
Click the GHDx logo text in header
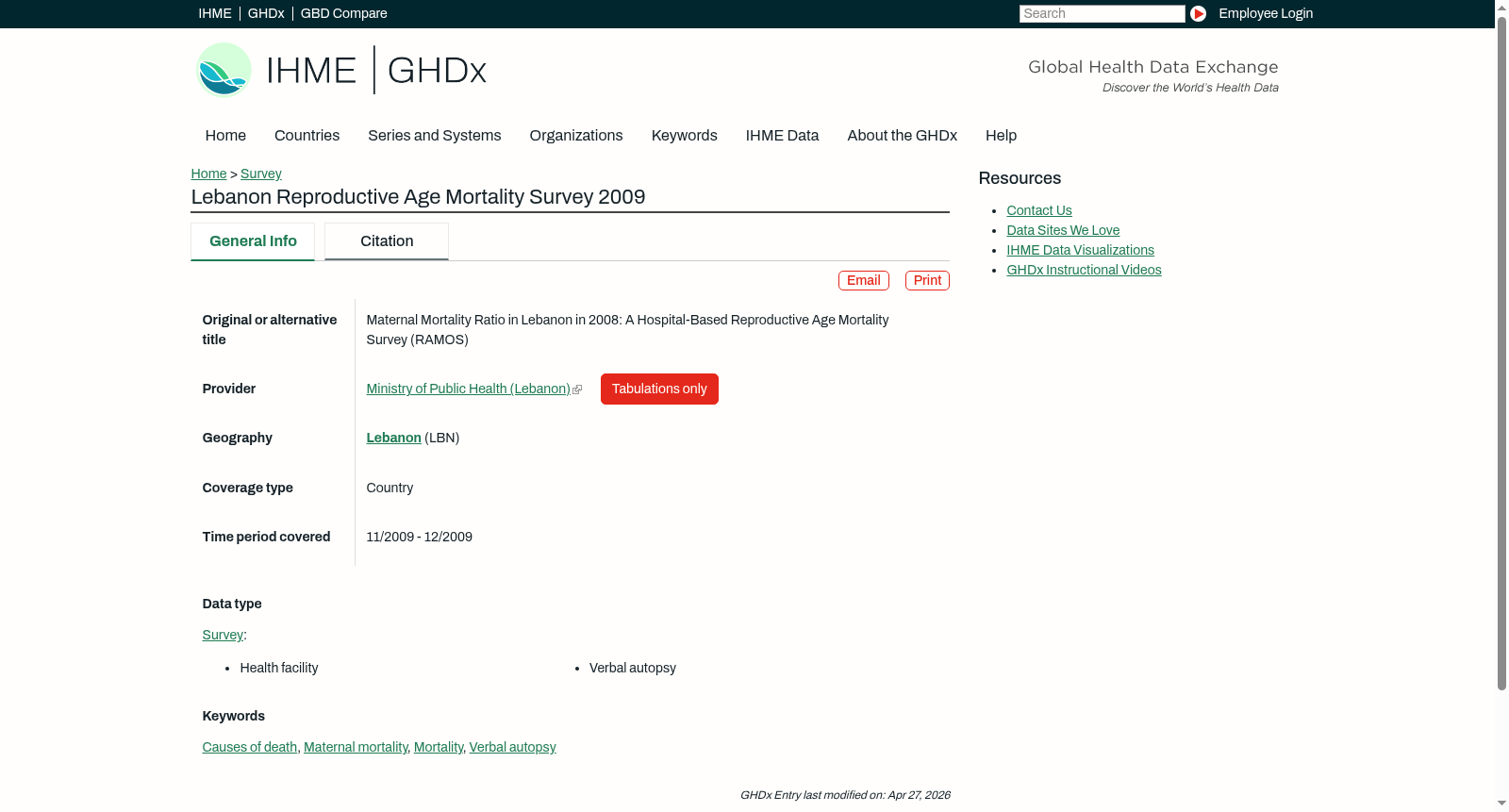click(437, 71)
